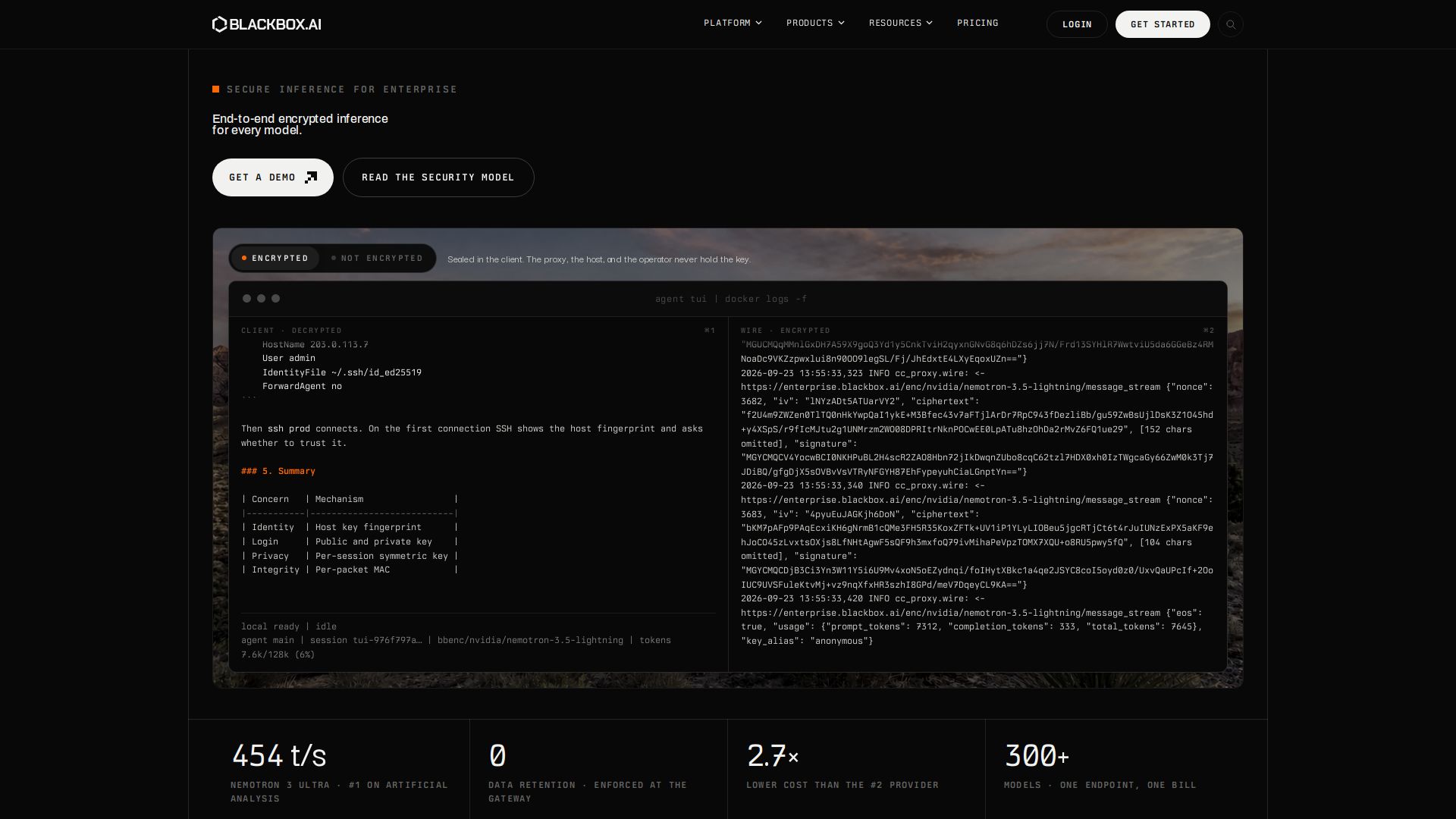Click the 'local ready | idle' status line
Screen dimensions: 1456x819
click(x=289, y=626)
